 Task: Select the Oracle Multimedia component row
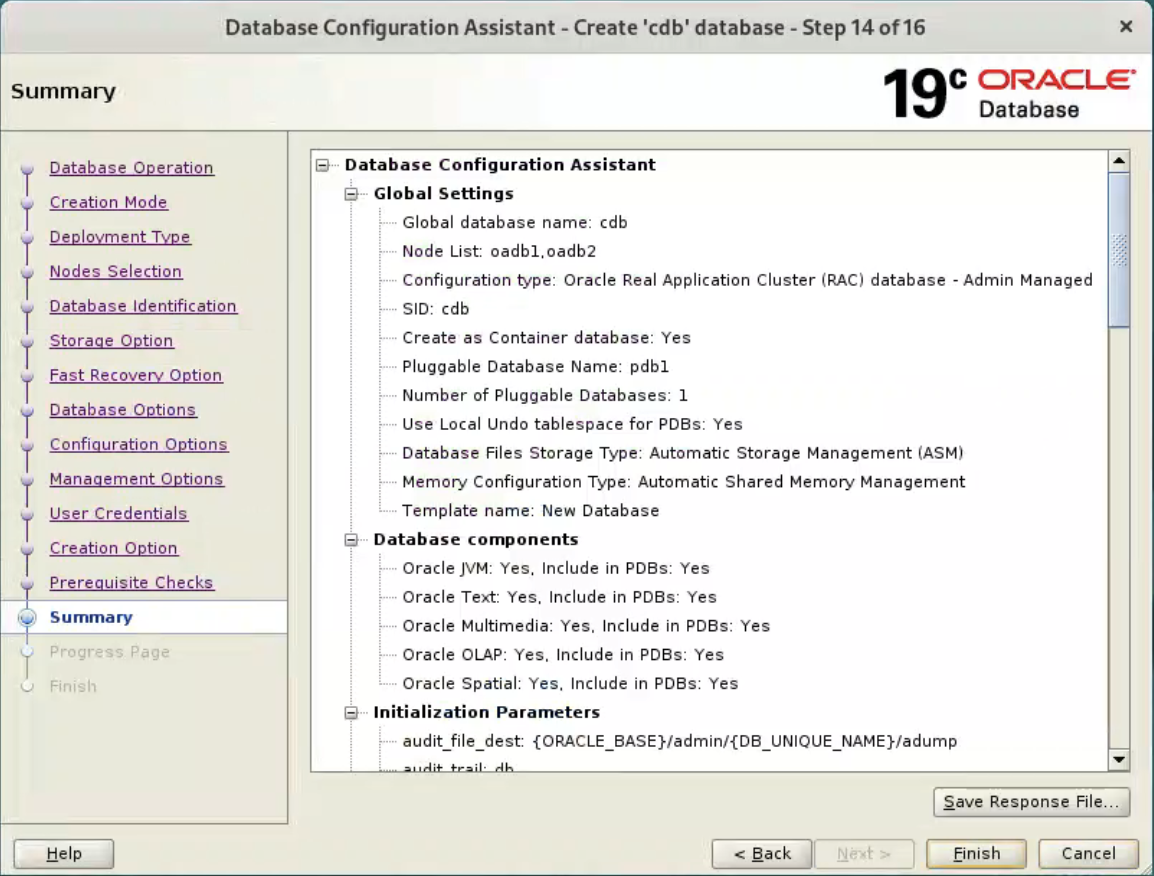586,626
